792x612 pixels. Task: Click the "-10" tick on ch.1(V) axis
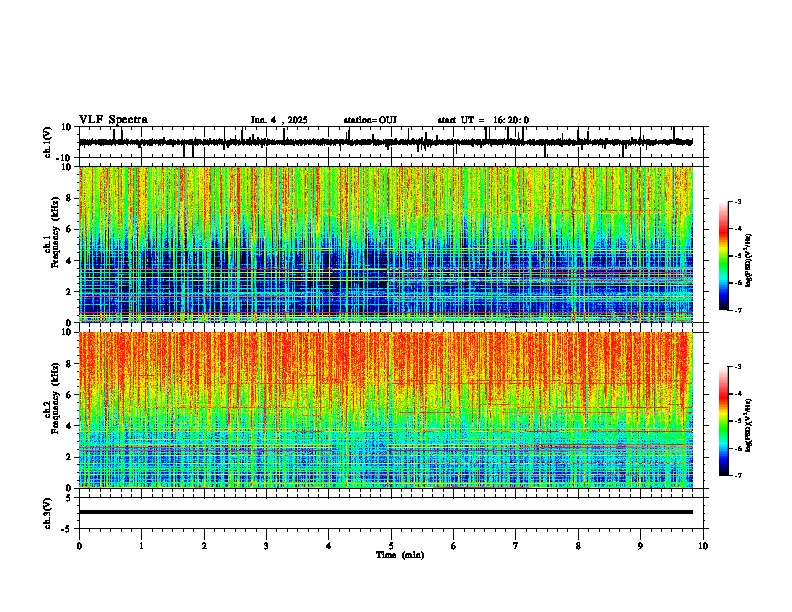tap(64, 158)
